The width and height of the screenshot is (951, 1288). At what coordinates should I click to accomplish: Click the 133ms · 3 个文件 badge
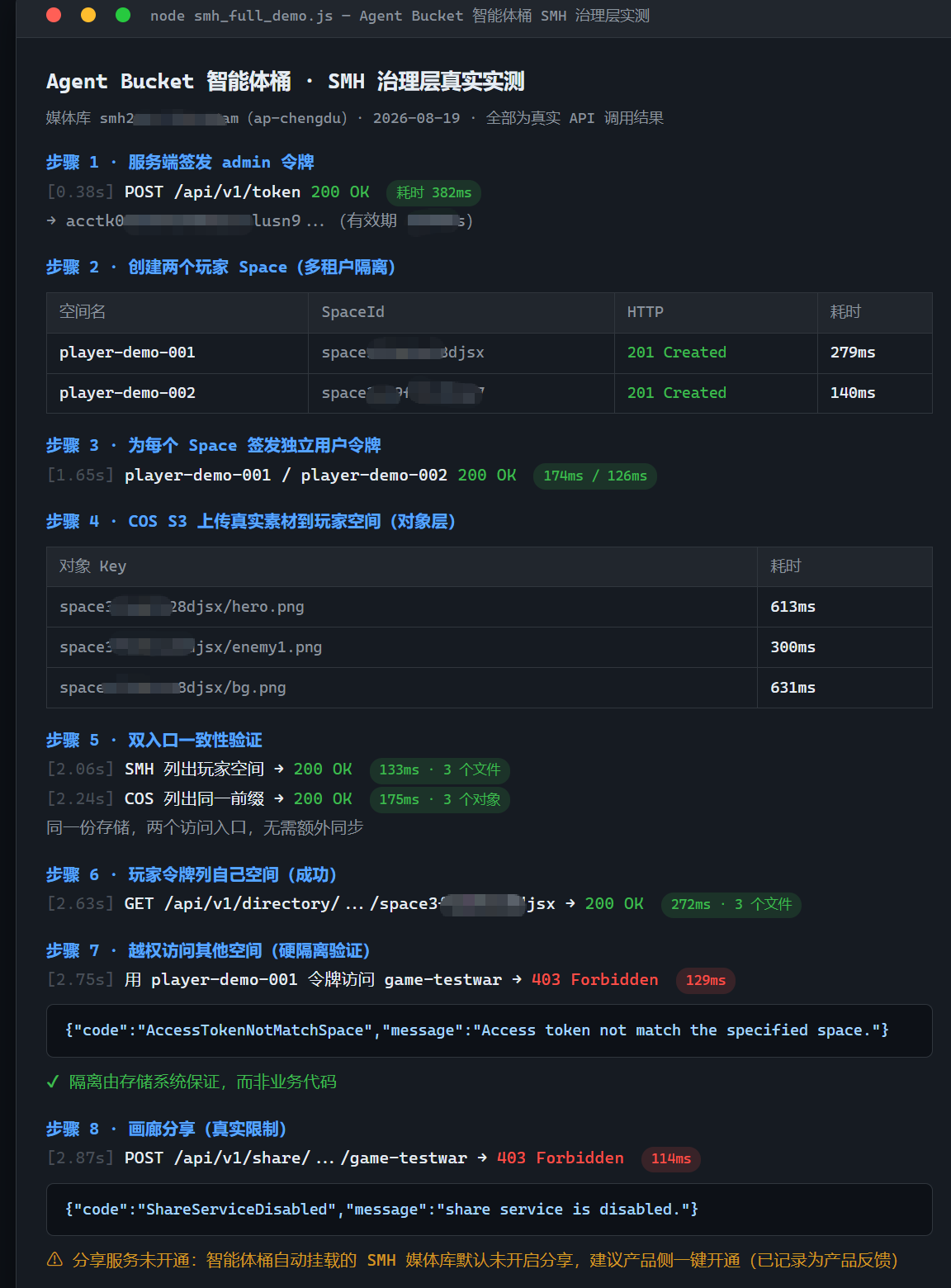pos(439,770)
